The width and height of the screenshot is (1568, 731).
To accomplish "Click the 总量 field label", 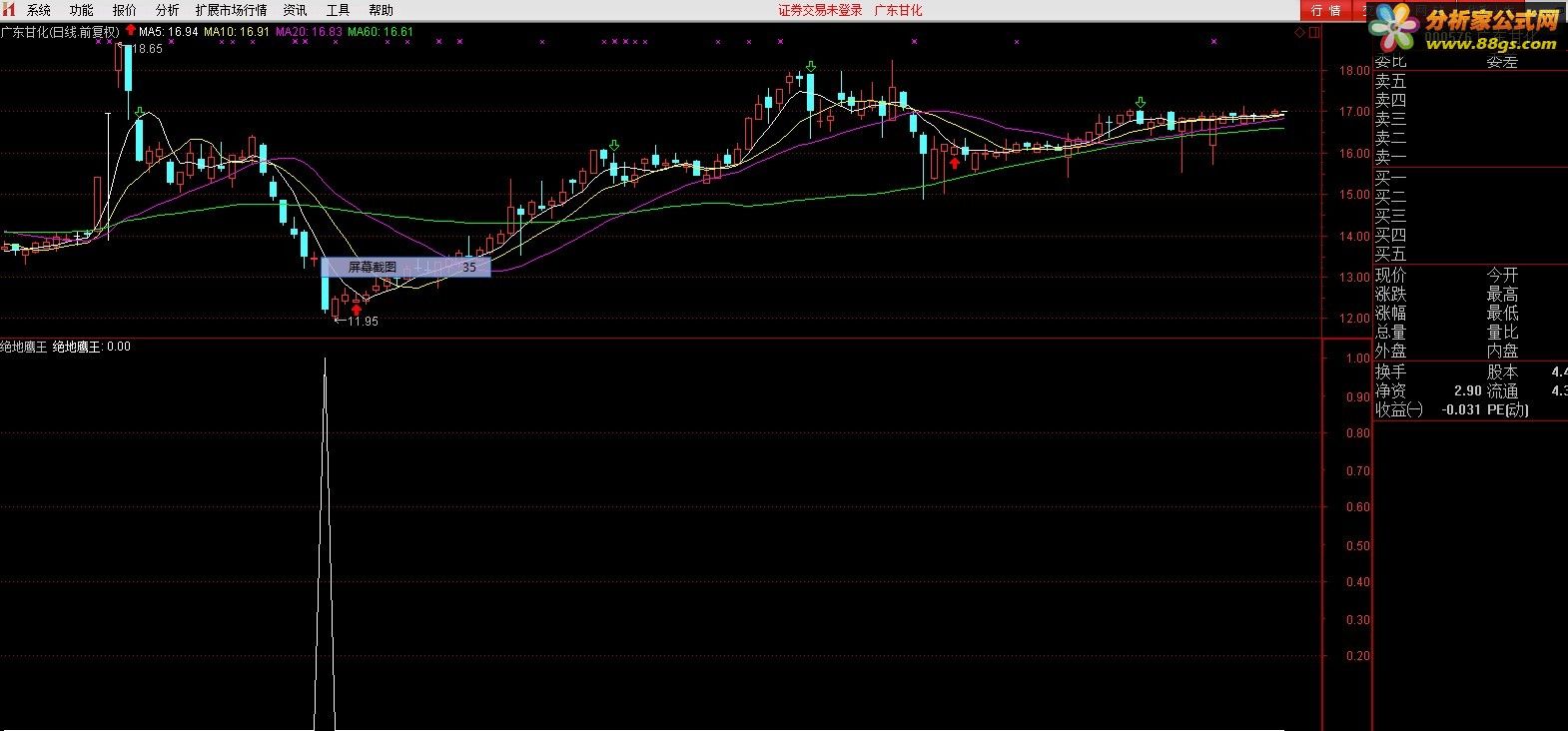I will point(1390,332).
